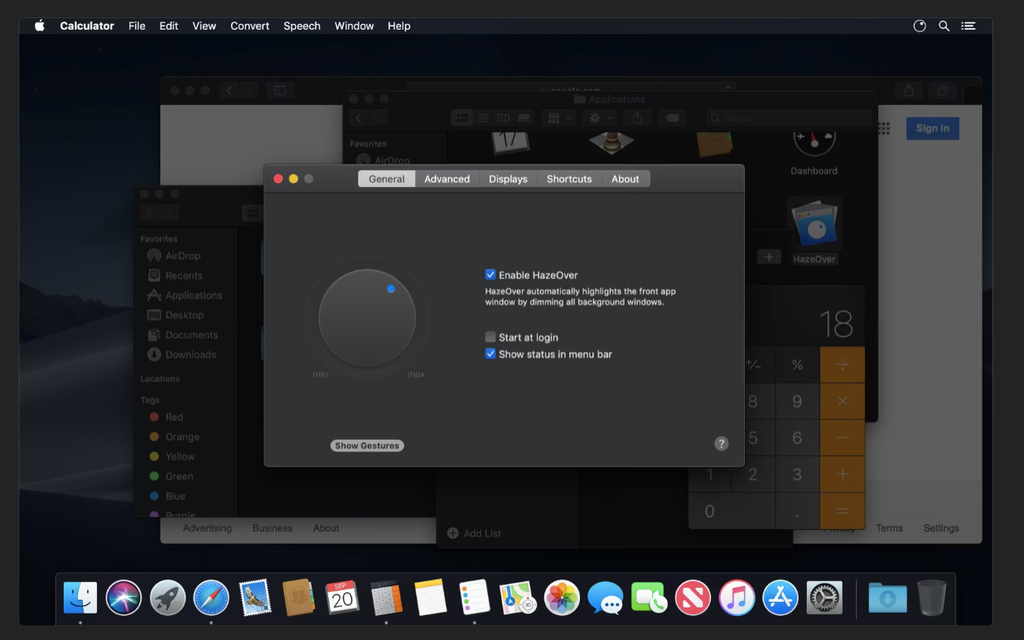Click the percent key in the Calculator window
Image resolution: width=1024 pixels, height=640 pixels.
tap(797, 364)
